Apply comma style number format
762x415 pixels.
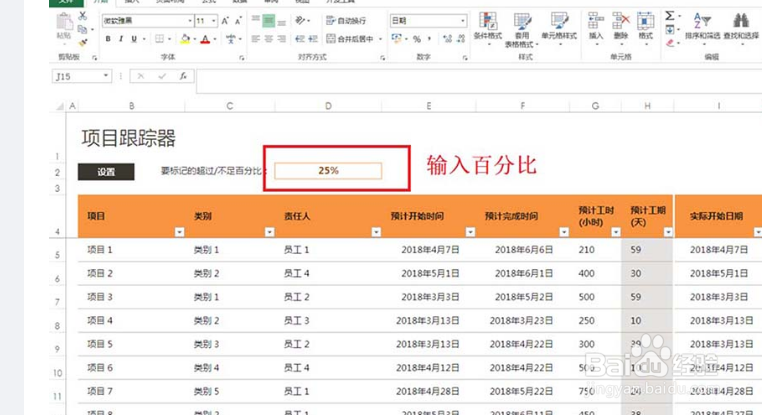coord(430,39)
